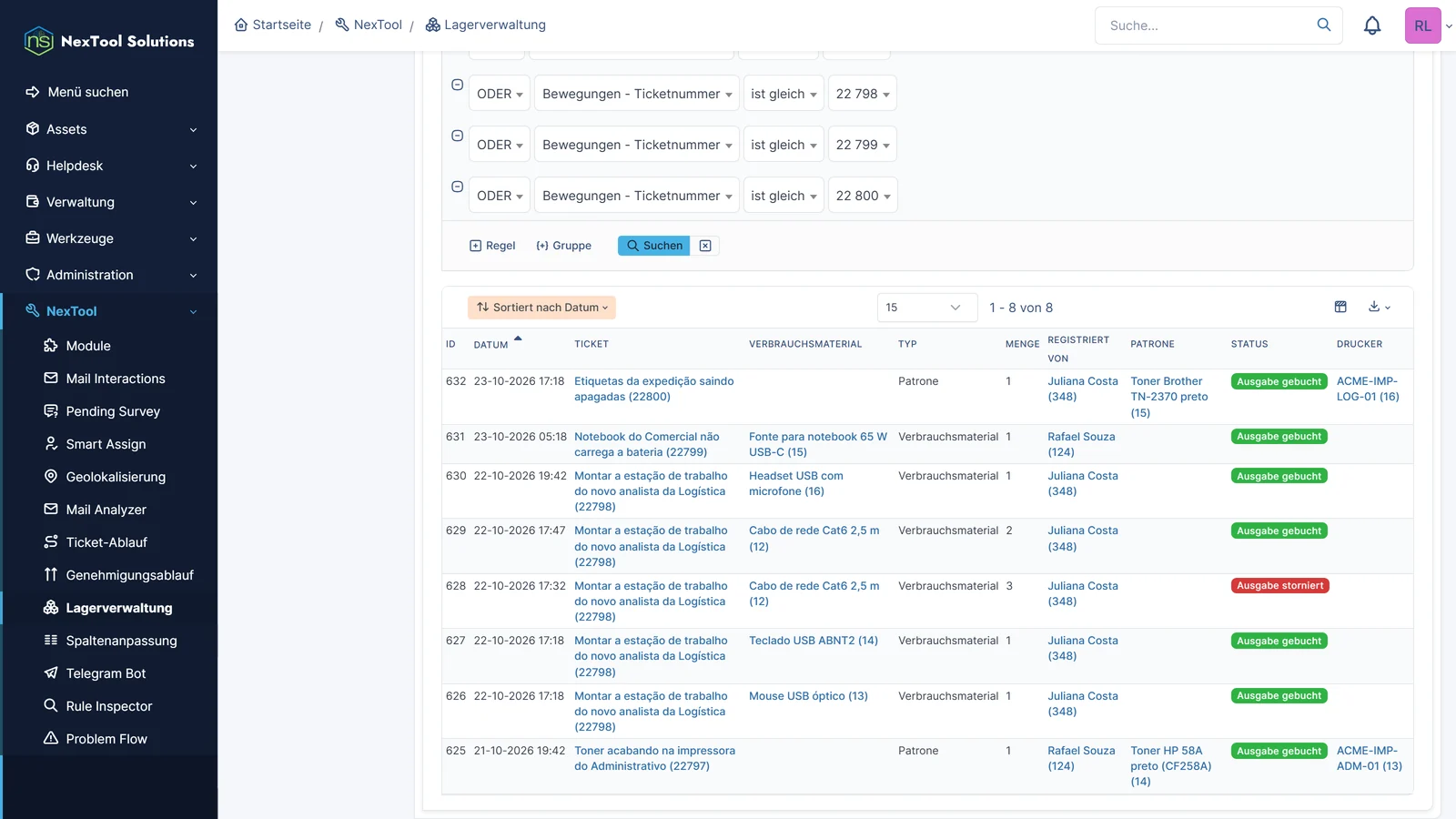The image size is (1456, 819).
Task: Remove the rule with ticket number 22 799
Action: [458, 136]
